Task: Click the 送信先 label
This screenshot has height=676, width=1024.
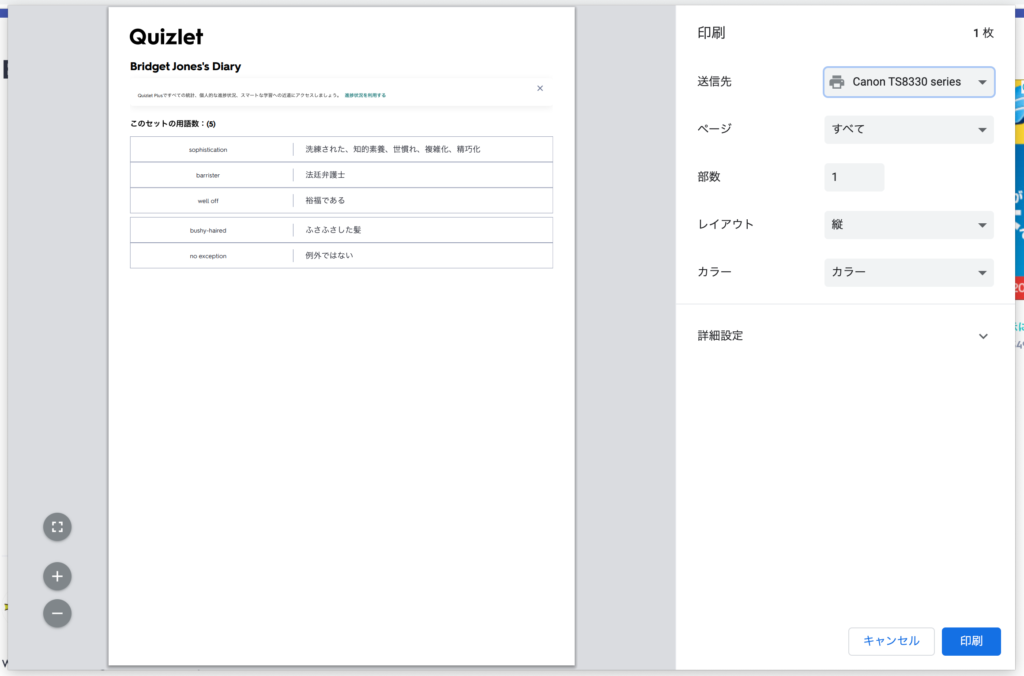Action: tap(714, 82)
